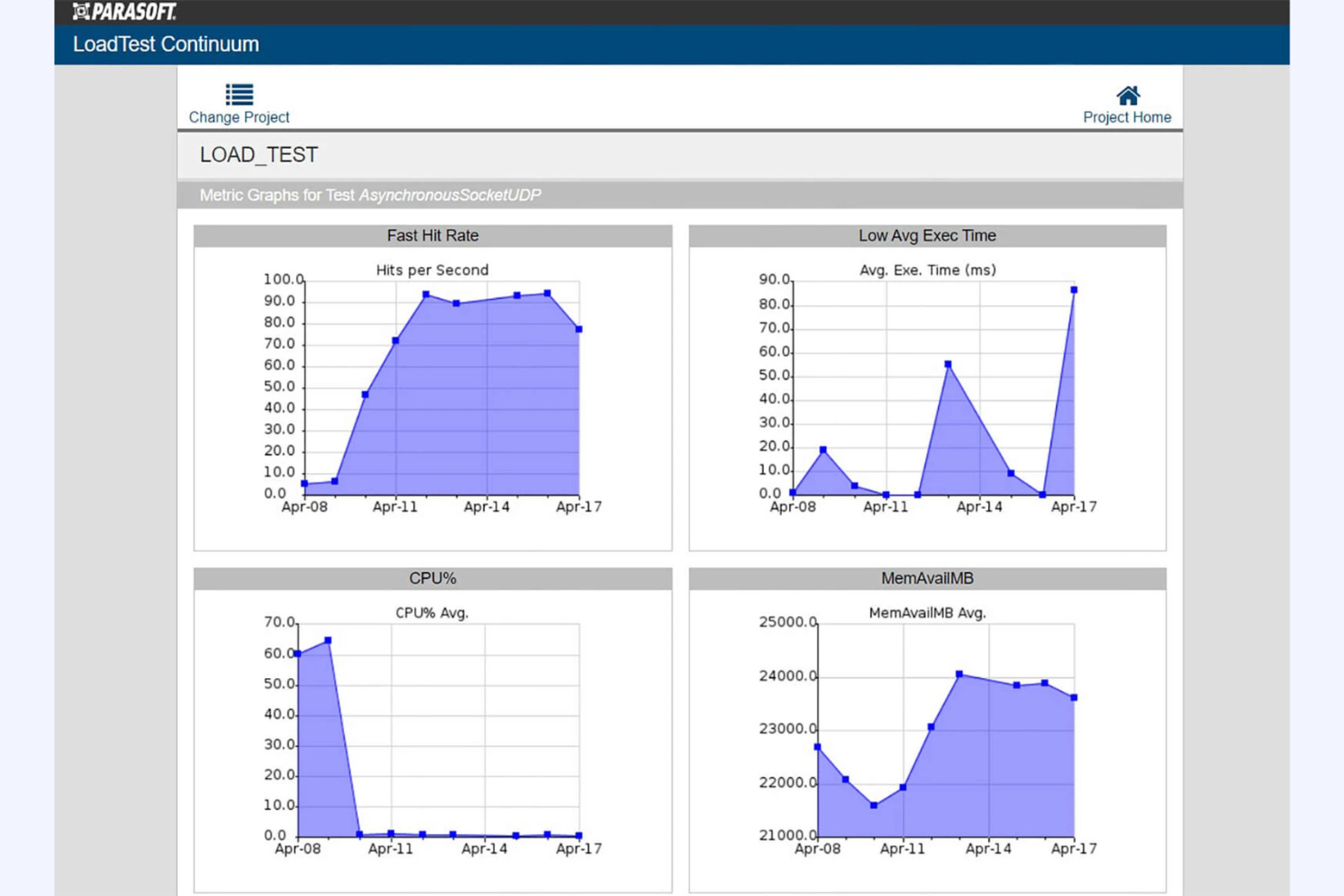Open the Change Project link
The image size is (1344, 896).
(238, 117)
